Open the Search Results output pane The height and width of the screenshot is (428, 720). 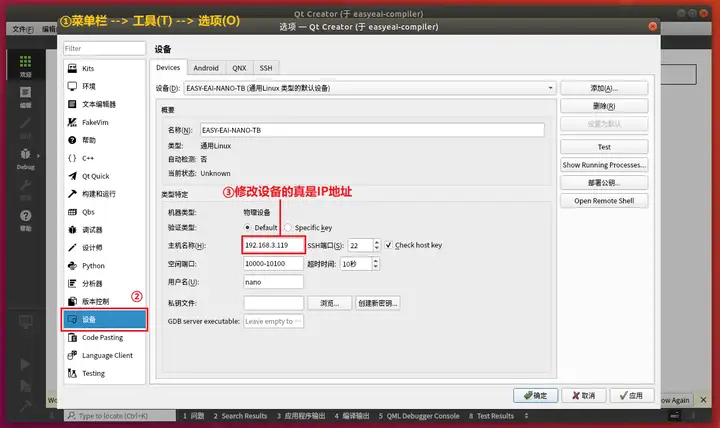click(240, 416)
